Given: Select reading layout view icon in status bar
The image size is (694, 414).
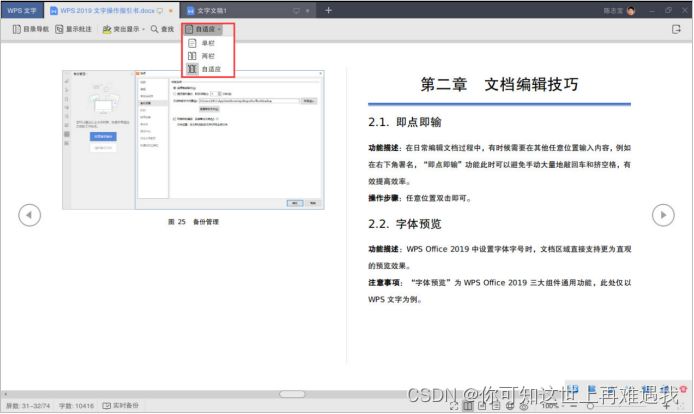Looking at the screenshot, I should [x=468, y=406].
